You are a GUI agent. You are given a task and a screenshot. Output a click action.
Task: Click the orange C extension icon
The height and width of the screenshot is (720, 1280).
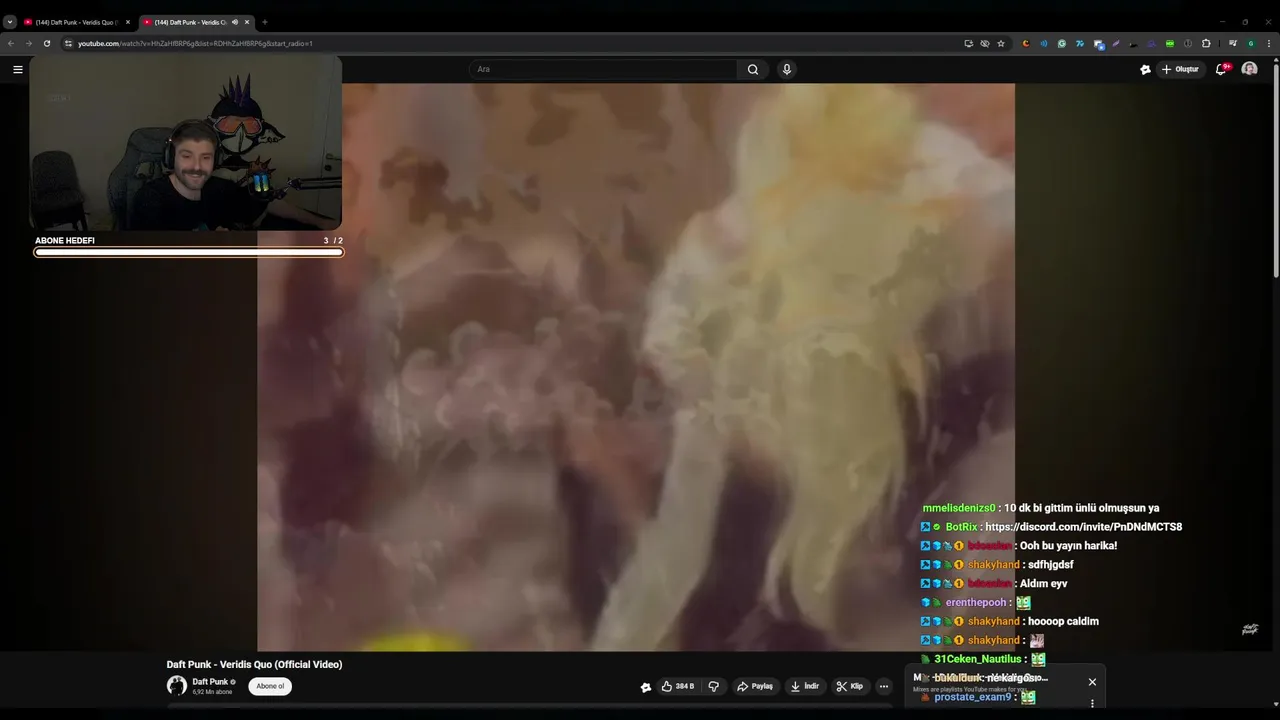click(x=1025, y=43)
